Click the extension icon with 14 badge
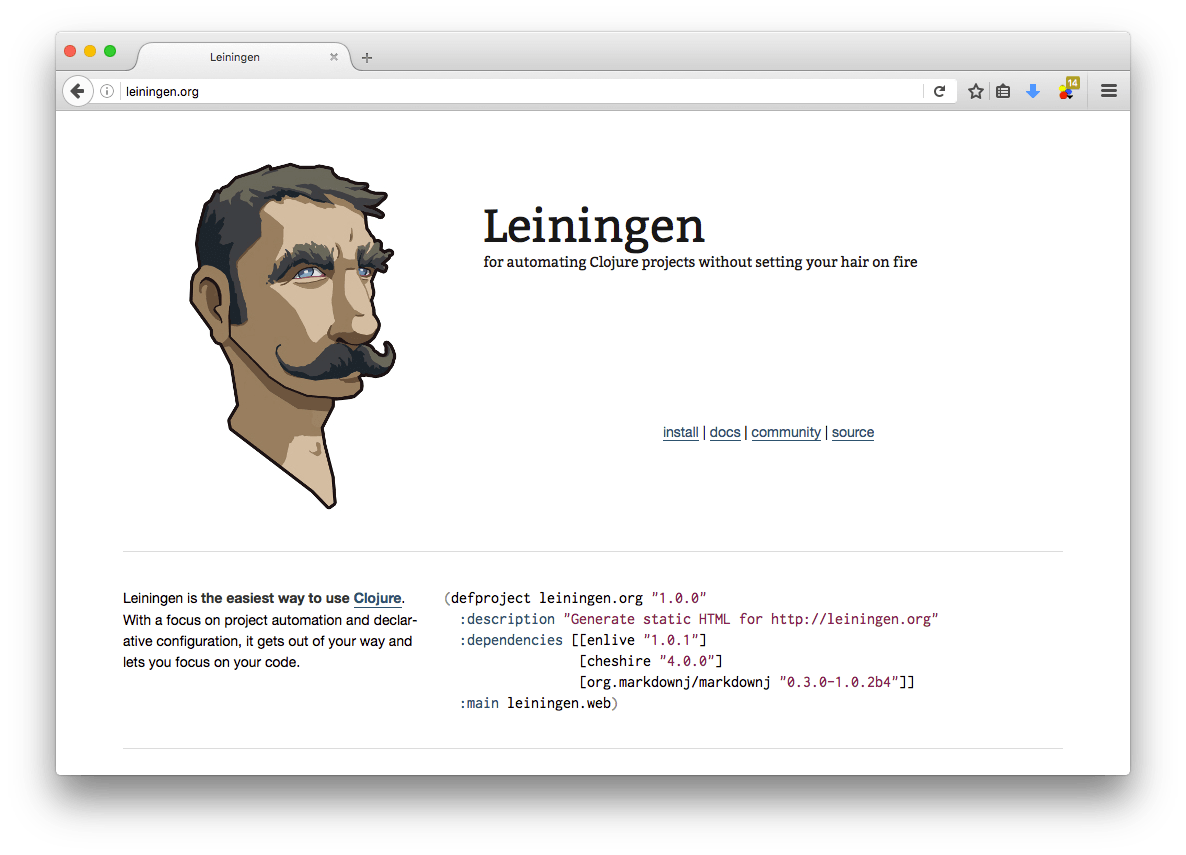 pos(1068,89)
